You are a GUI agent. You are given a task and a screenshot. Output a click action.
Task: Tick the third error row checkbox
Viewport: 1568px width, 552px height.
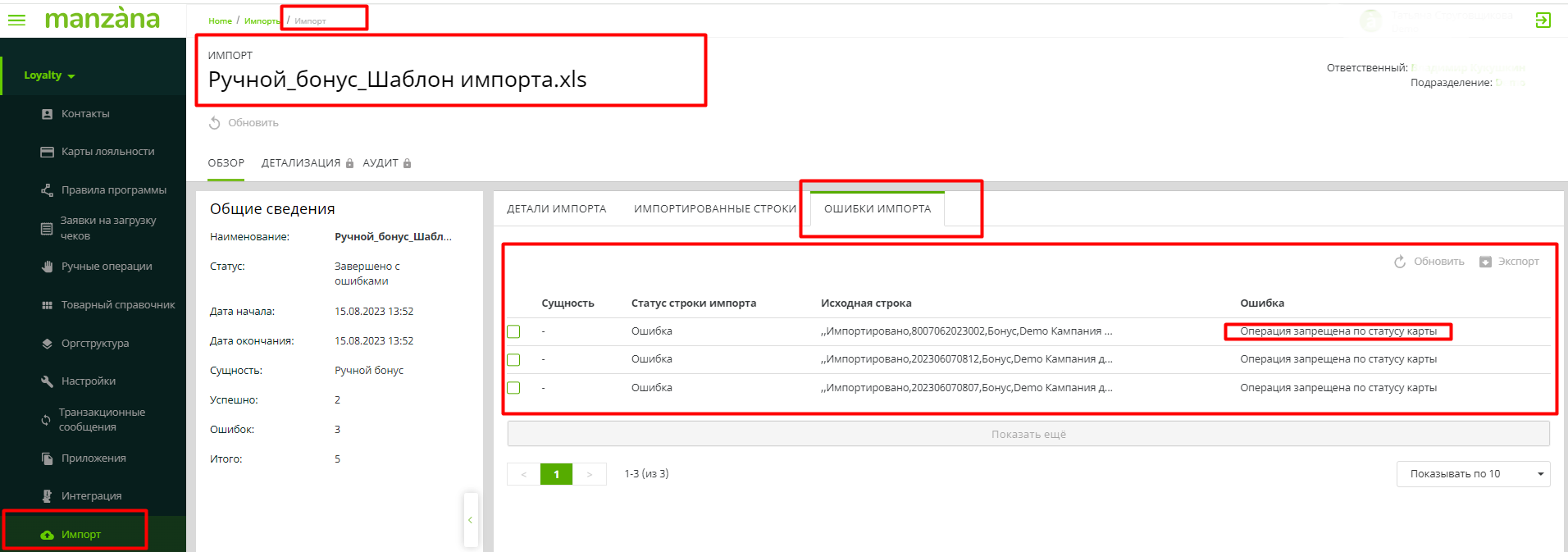click(513, 388)
